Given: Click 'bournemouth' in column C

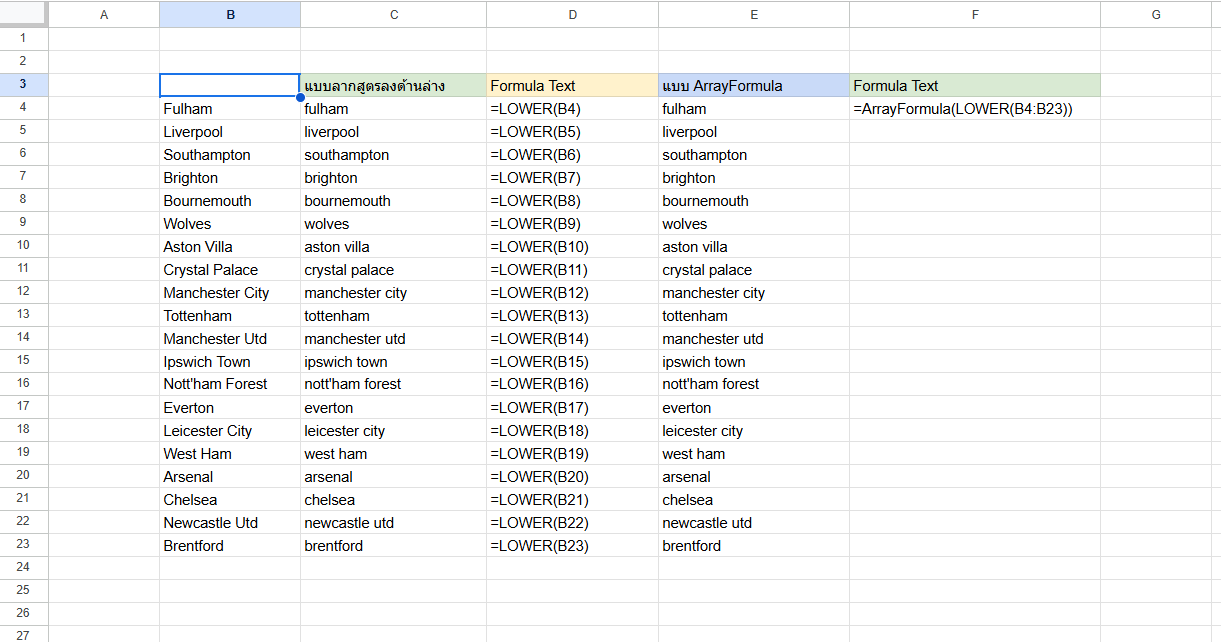Looking at the screenshot, I should coord(394,200).
